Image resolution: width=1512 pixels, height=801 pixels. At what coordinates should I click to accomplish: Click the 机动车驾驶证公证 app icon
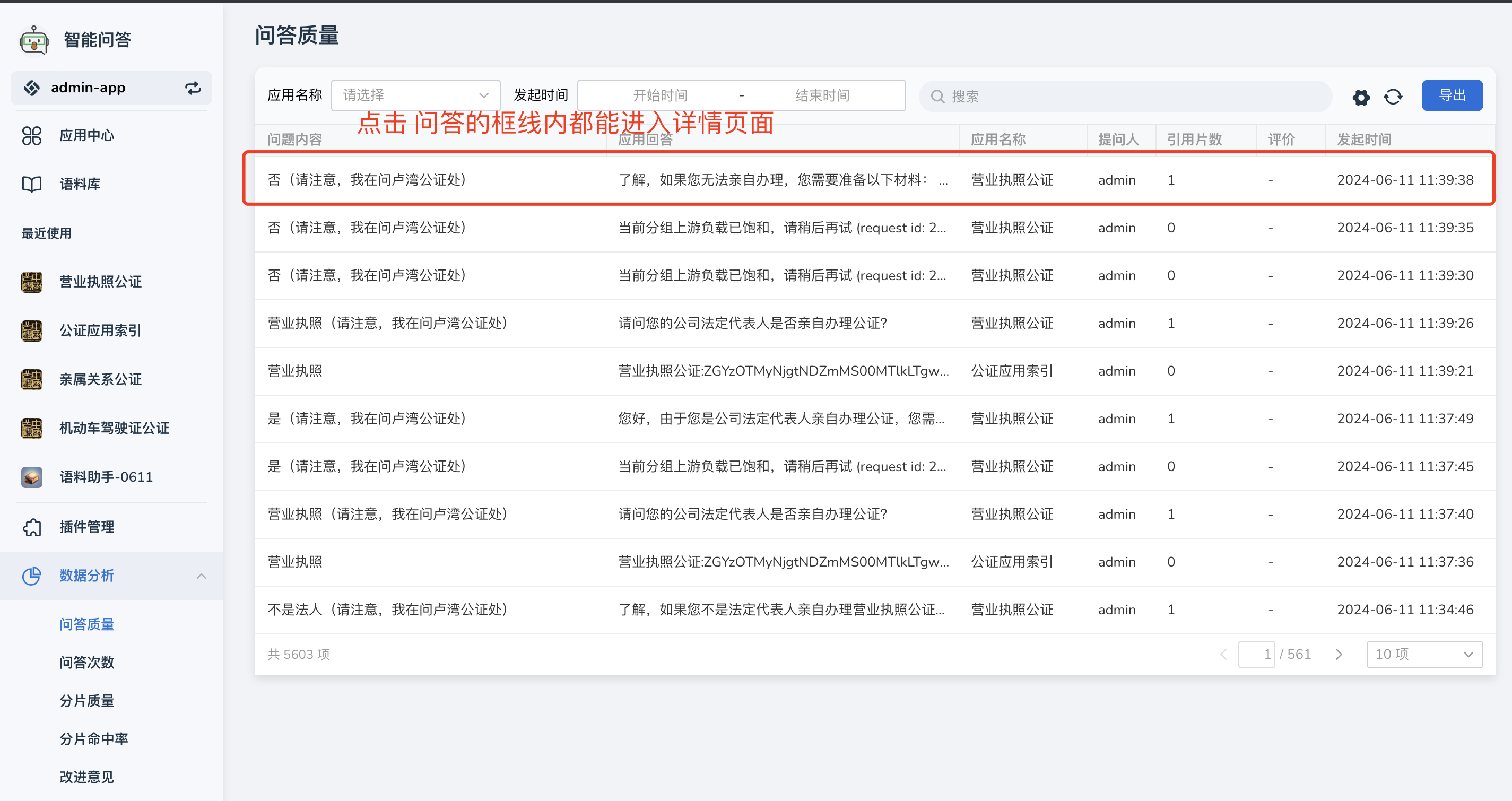tap(32, 428)
